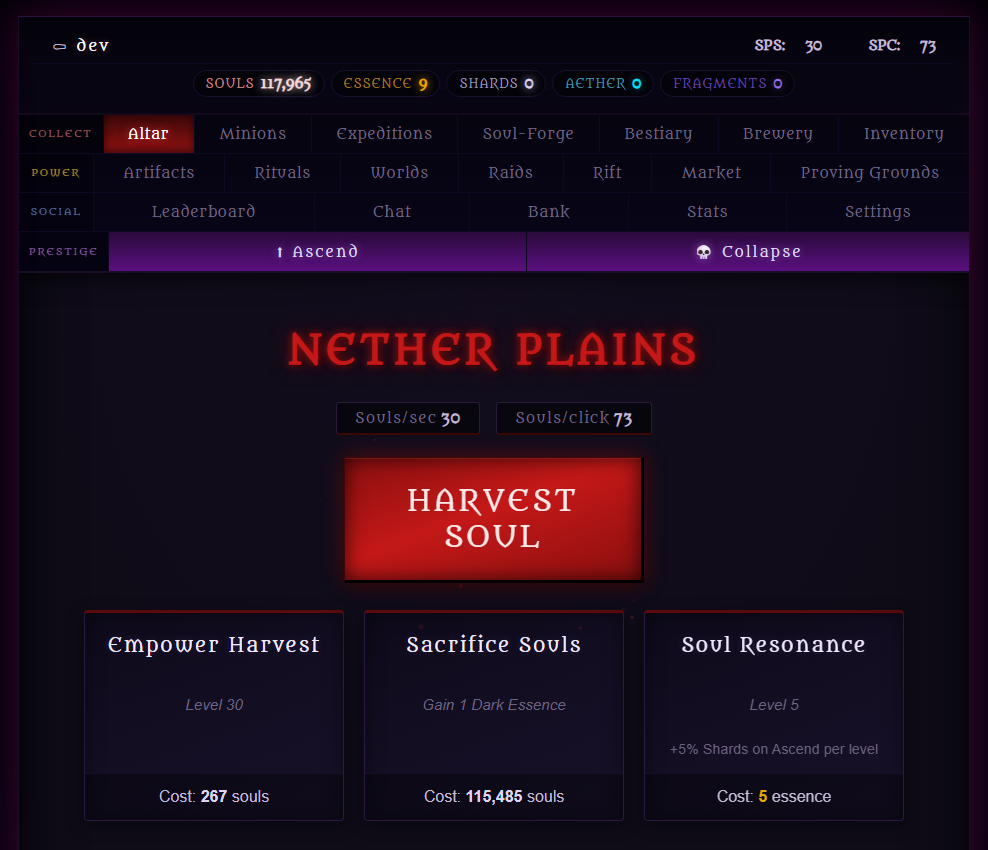Activate Sacrifice Souls for Dark Essence
The height and width of the screenshot is (850, 988).
(493, 716)
